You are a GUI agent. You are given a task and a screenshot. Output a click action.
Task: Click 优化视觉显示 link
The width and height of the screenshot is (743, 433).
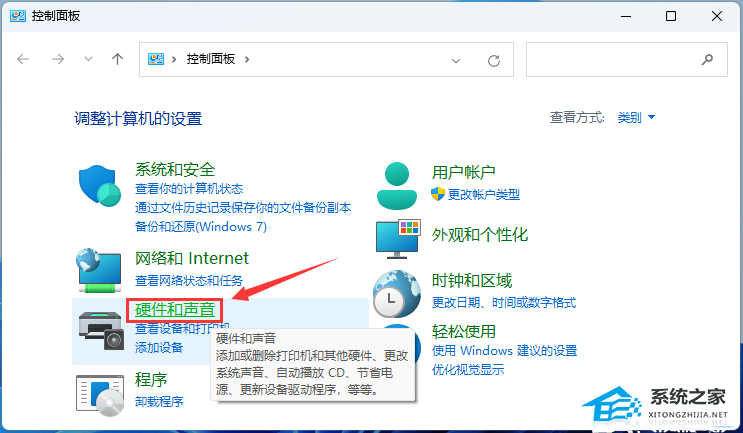(468, 370)
